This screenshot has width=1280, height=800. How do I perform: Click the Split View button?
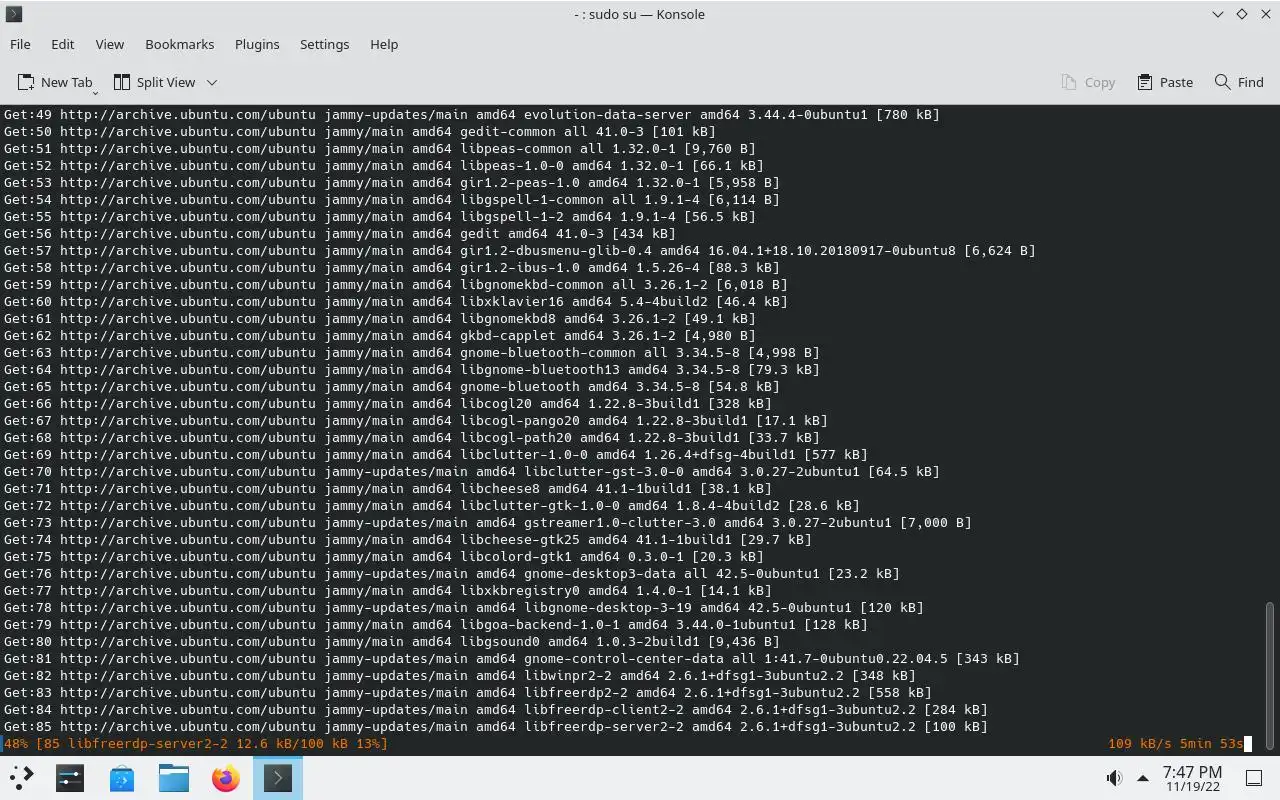(155, 82)
